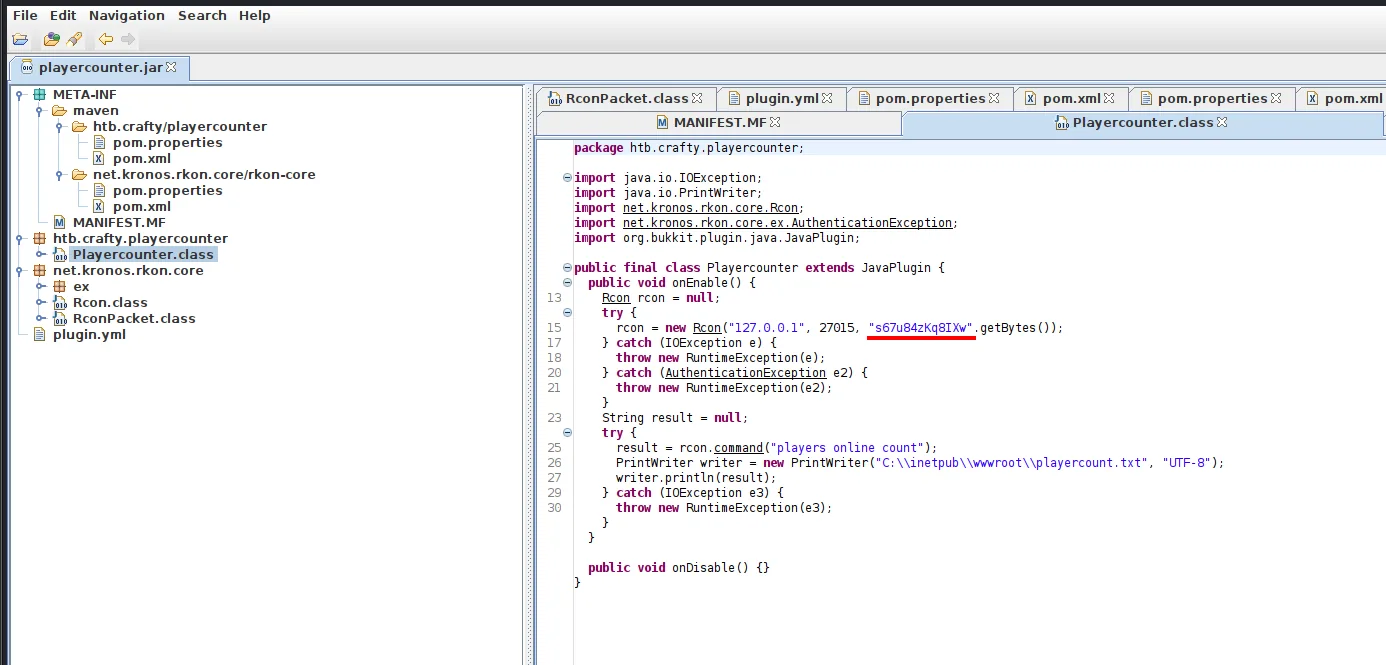Close the MANIFEST.MF tab
Image resolution: width=1386 pixels, height=665 pixels.
775,122
